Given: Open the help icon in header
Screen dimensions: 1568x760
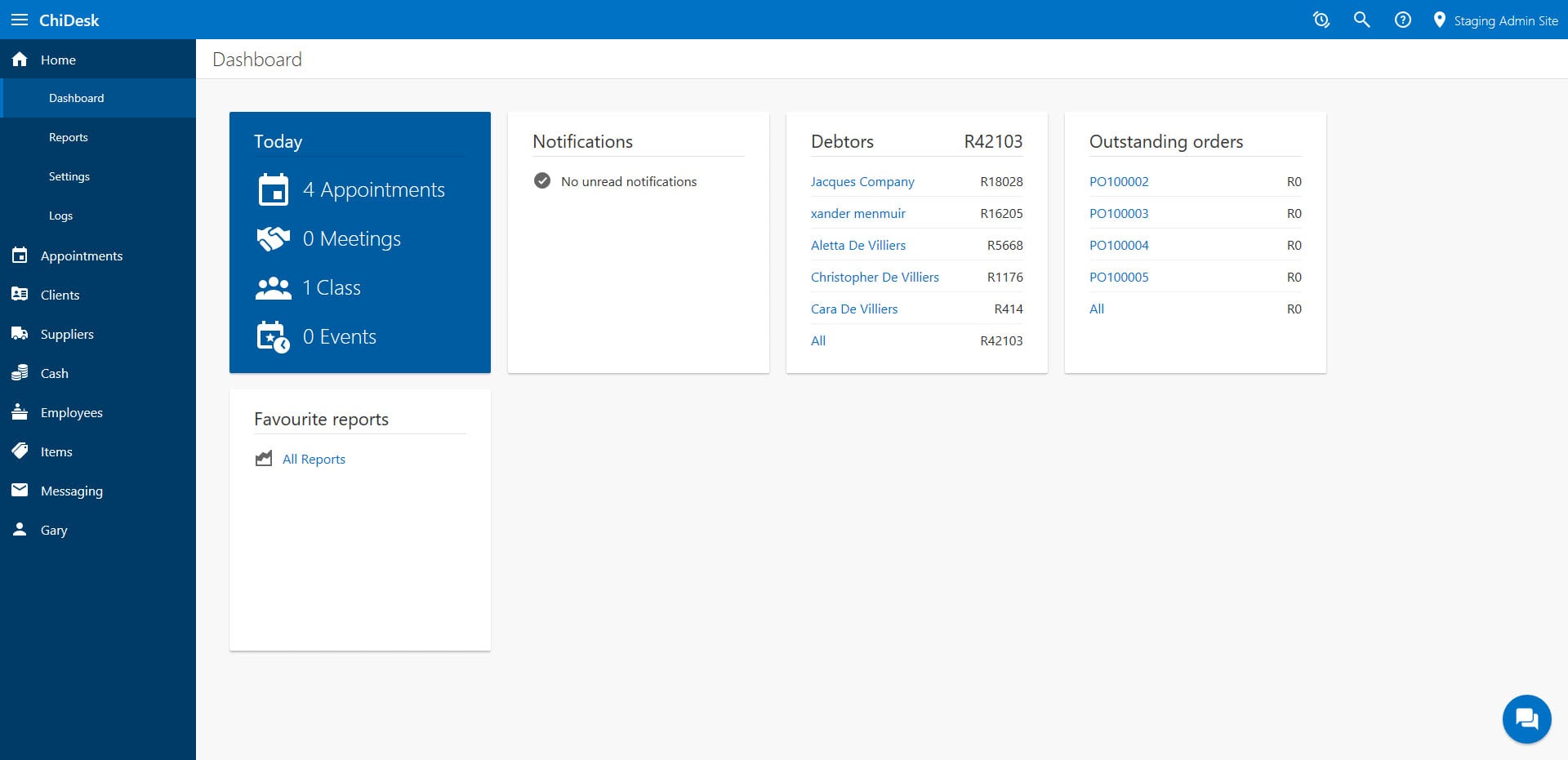Looking at the screenshot, I should pyautogui.click(x=1403, y=20).
